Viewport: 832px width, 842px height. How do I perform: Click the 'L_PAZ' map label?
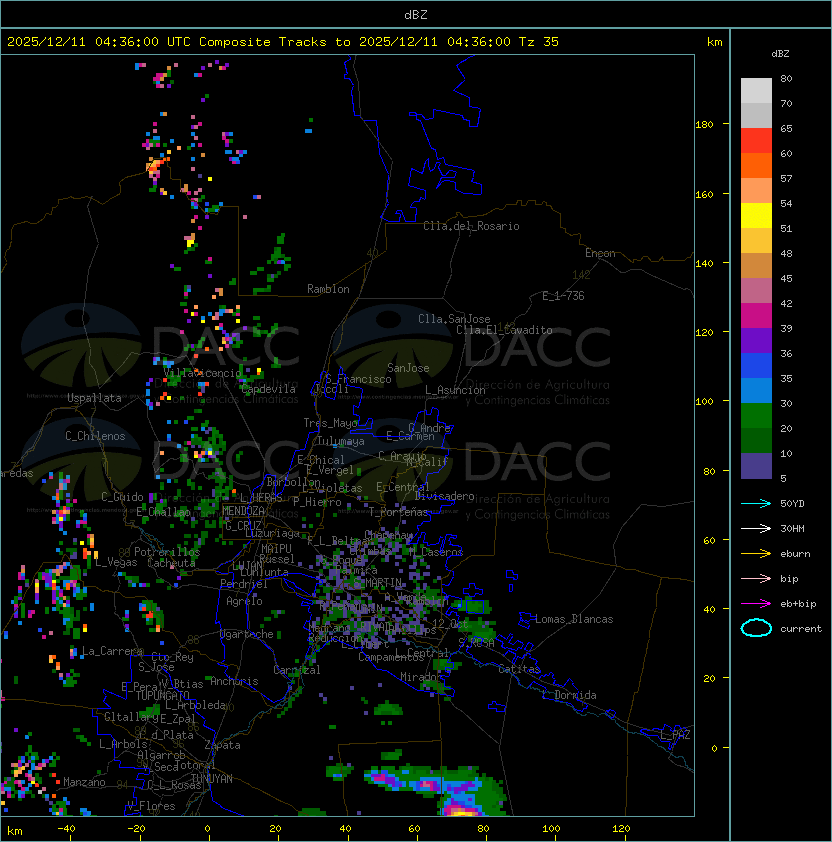(675, 735)
